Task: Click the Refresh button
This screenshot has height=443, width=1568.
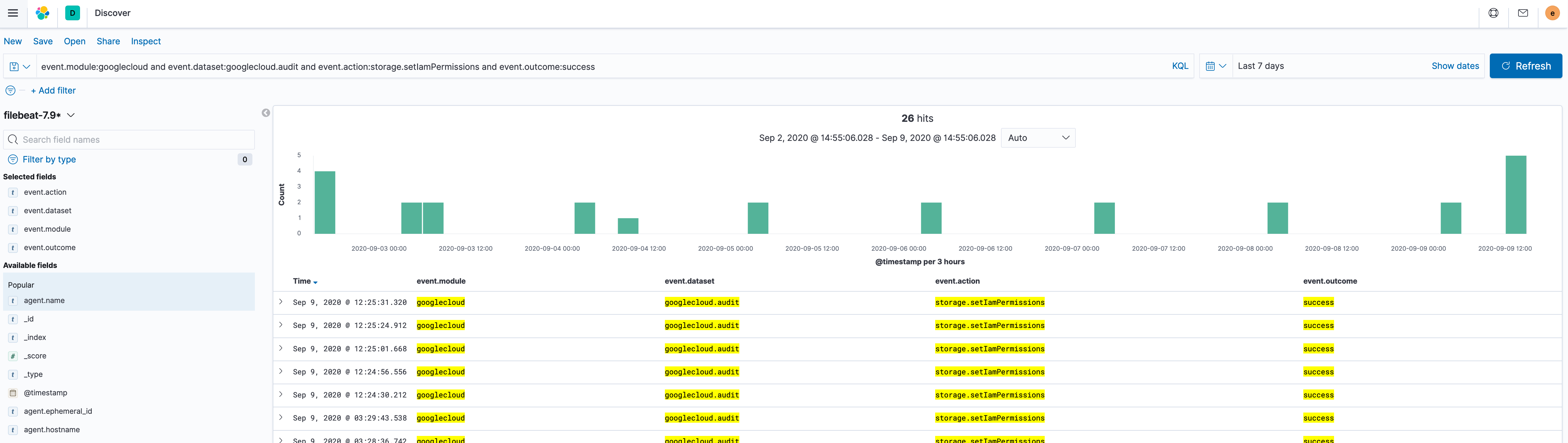Action: coord(1526,66)
